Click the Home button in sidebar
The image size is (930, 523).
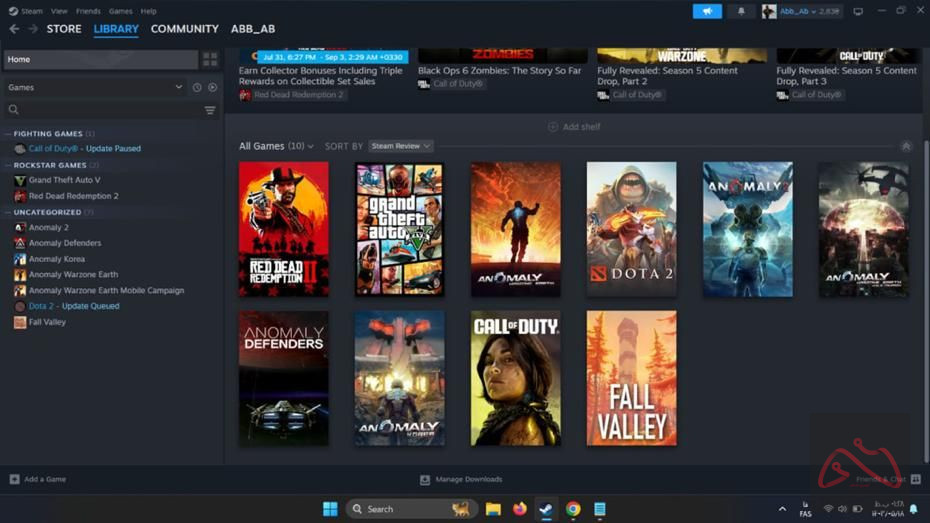click(101, 59)
